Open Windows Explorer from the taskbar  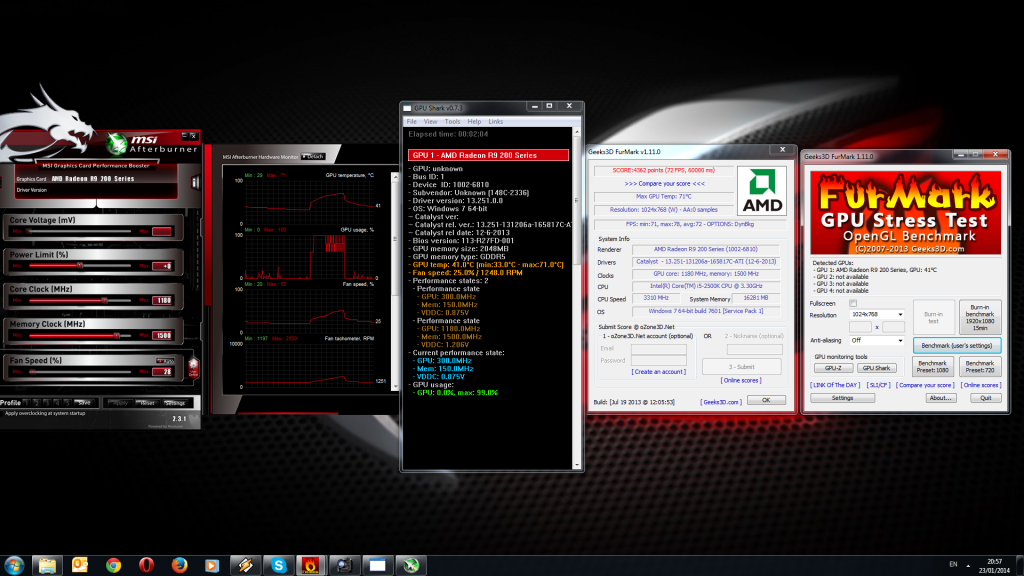47,565
